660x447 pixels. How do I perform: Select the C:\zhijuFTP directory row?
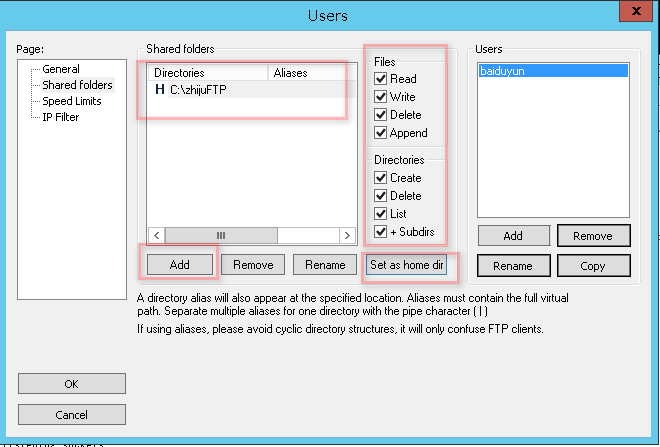[x=253, y=90]
